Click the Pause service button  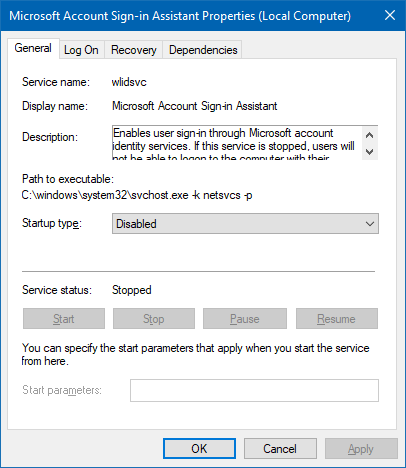pyautogui.click(x=245, y=319)
